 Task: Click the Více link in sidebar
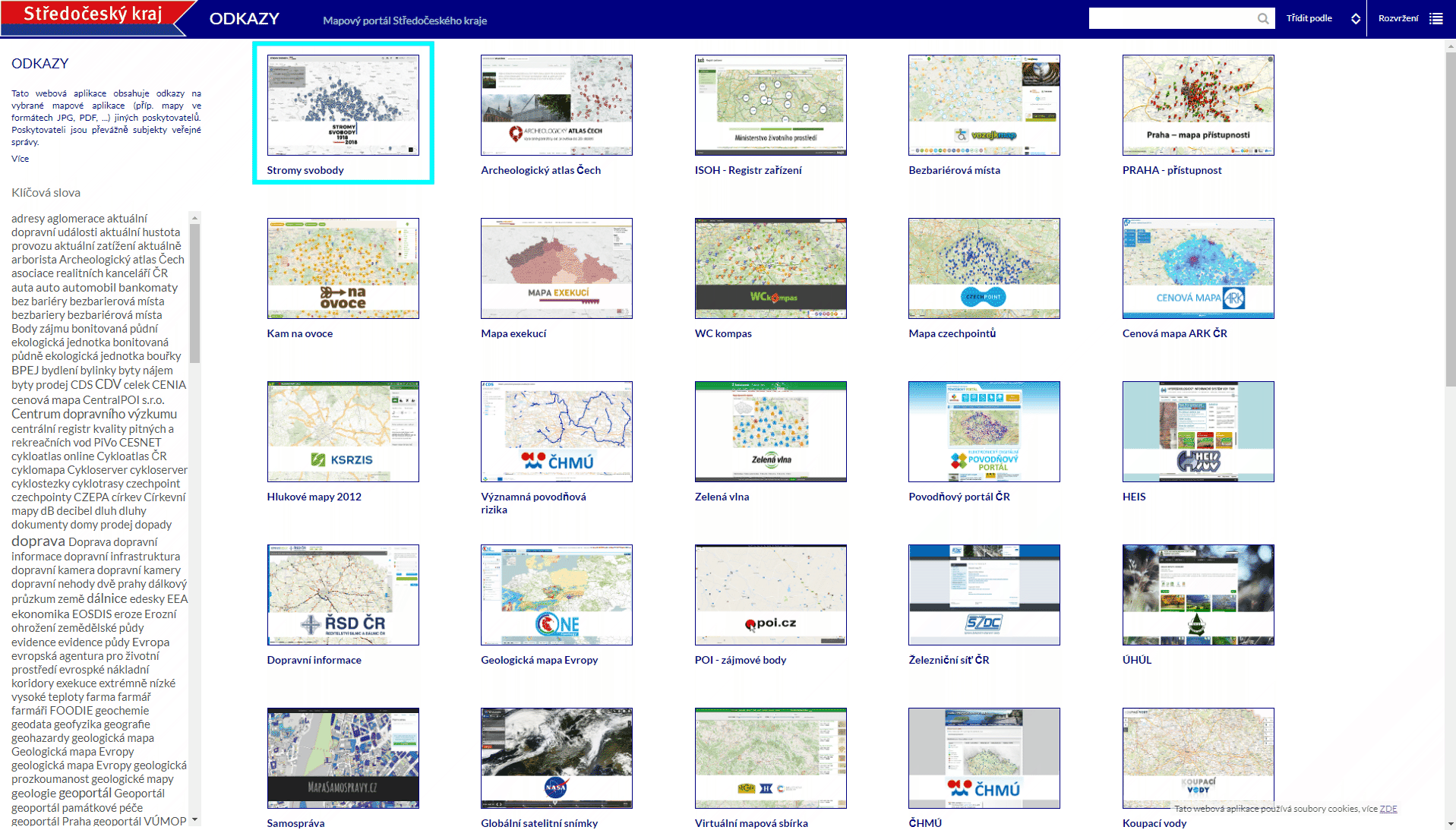20,159
